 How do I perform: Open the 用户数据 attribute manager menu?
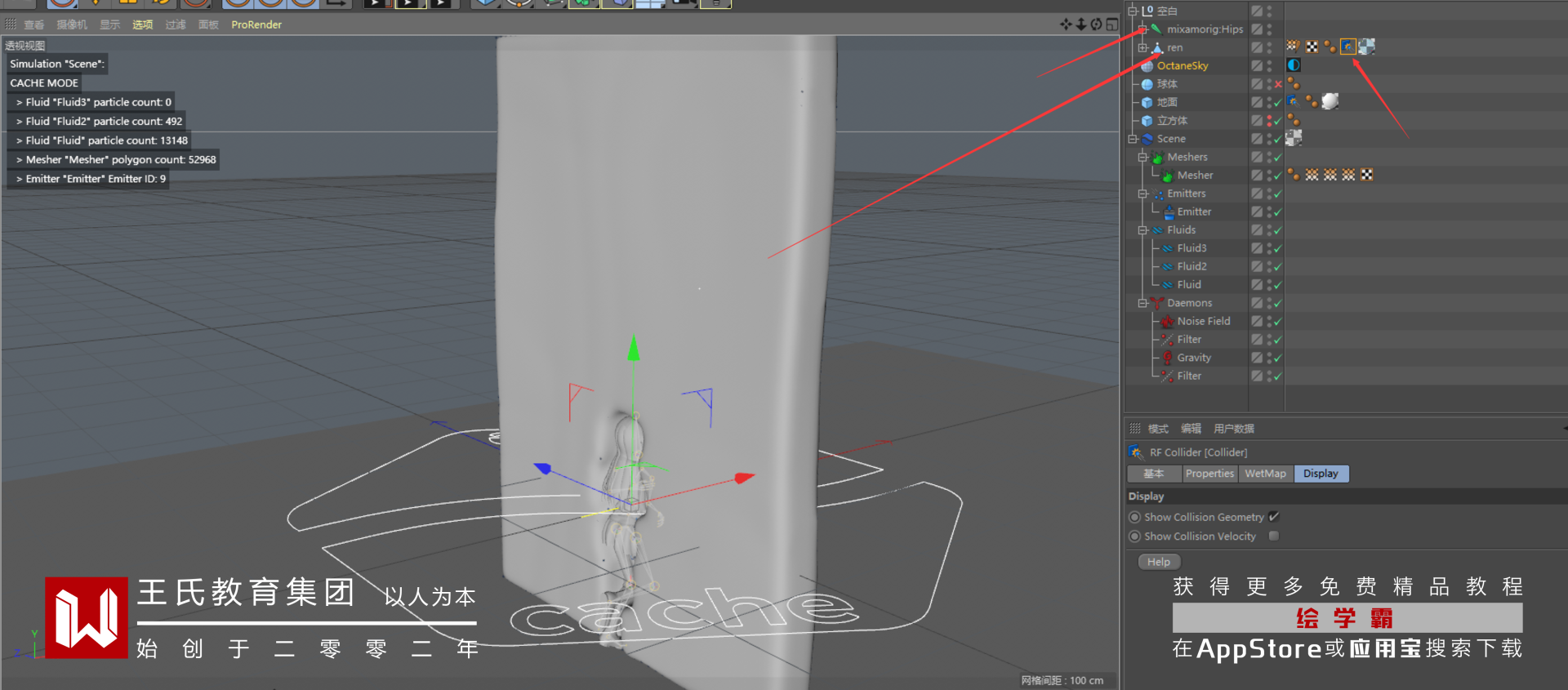[x=1233, y=429]
